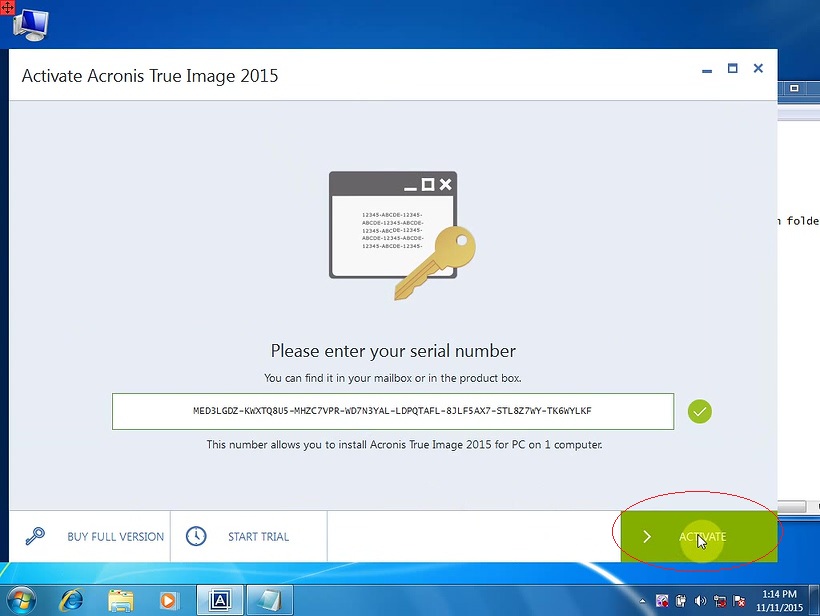Viewport: 820px width, 616px height.
Task: Open Windows Explorer folder in taskbar
Action: coord(120,600)
